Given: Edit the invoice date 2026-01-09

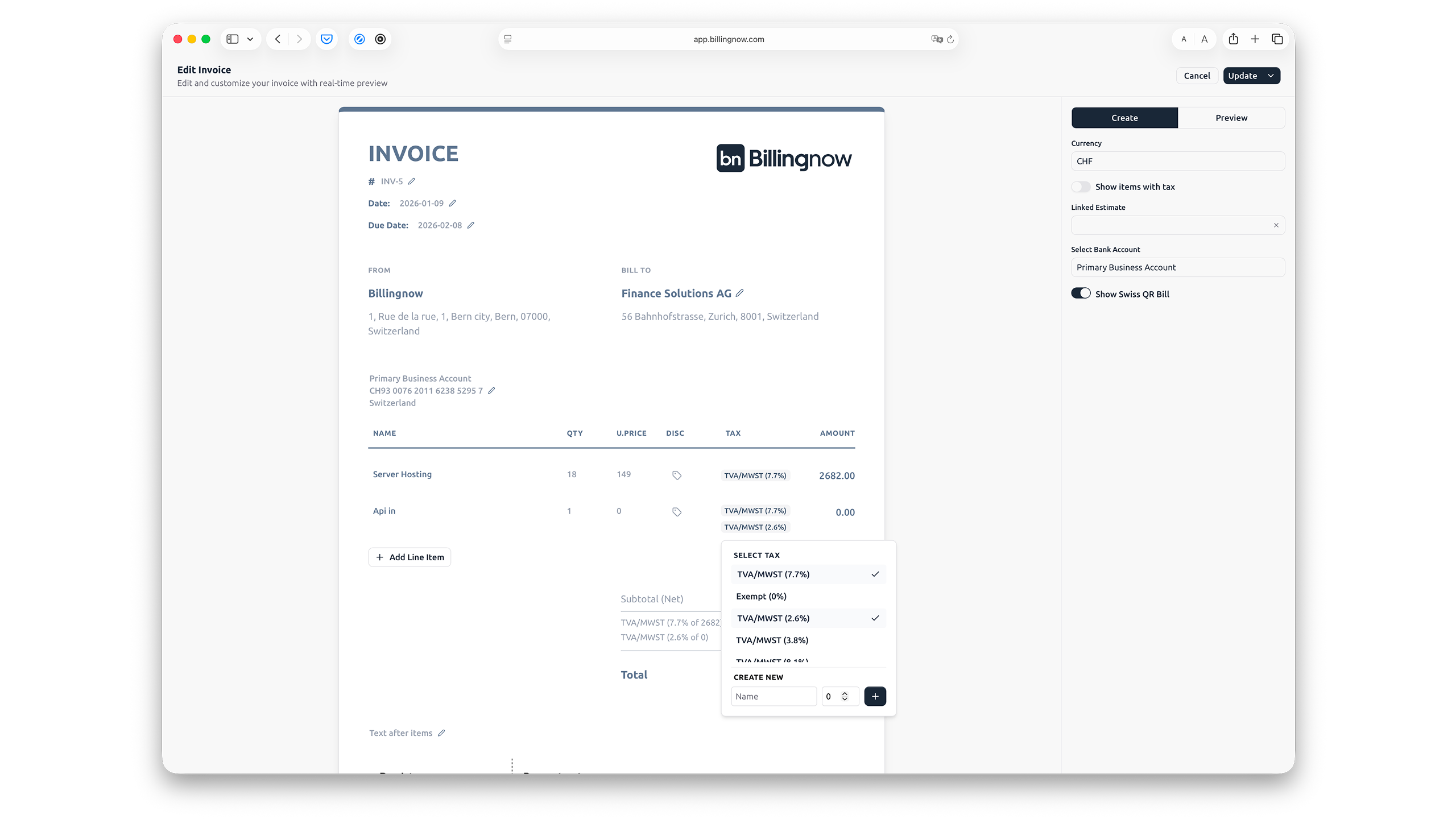Looking at the screenshot, I should (453, 202).
